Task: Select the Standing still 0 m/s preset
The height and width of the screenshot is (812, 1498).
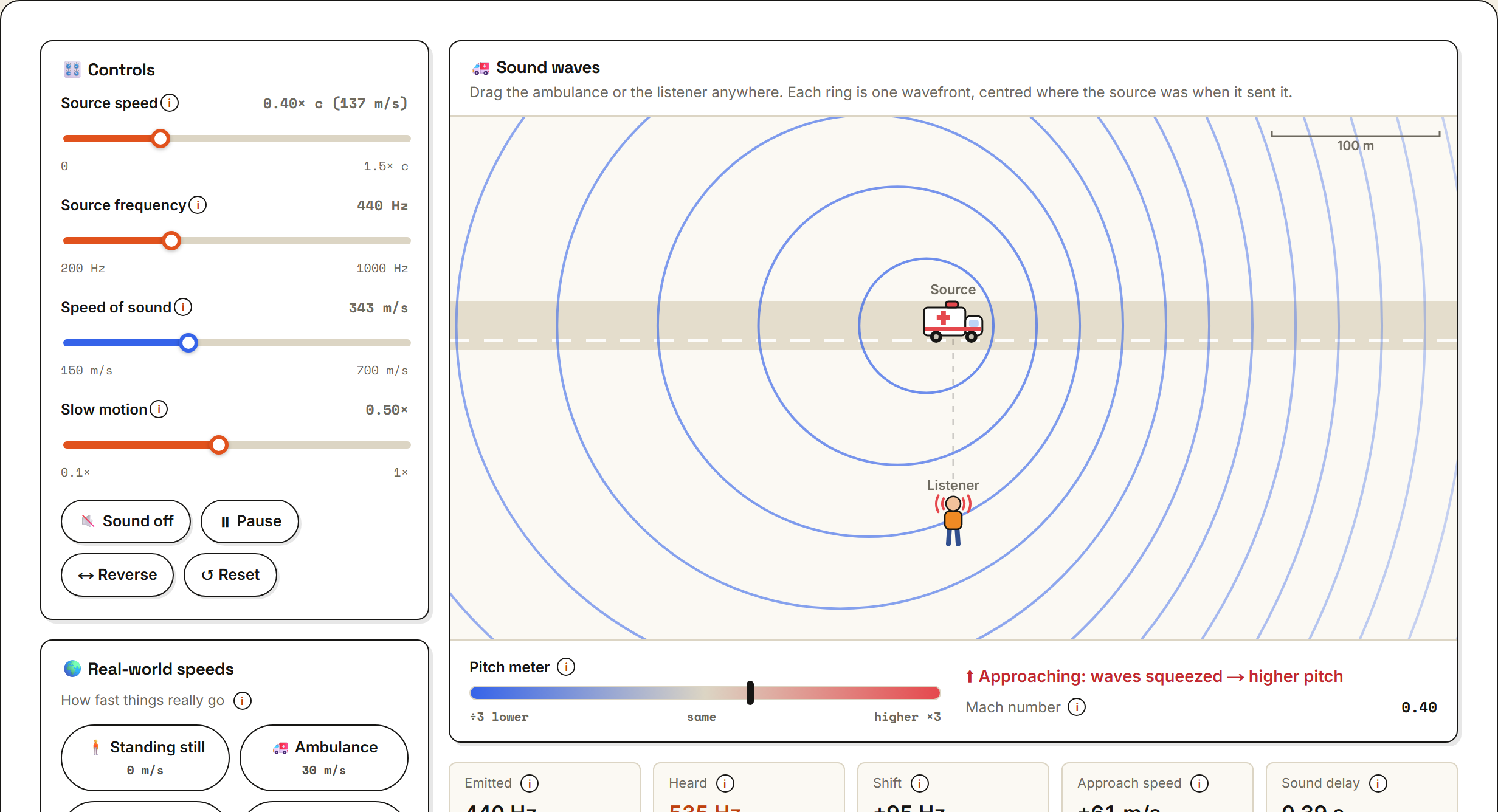Action: [x=145, y=757]
